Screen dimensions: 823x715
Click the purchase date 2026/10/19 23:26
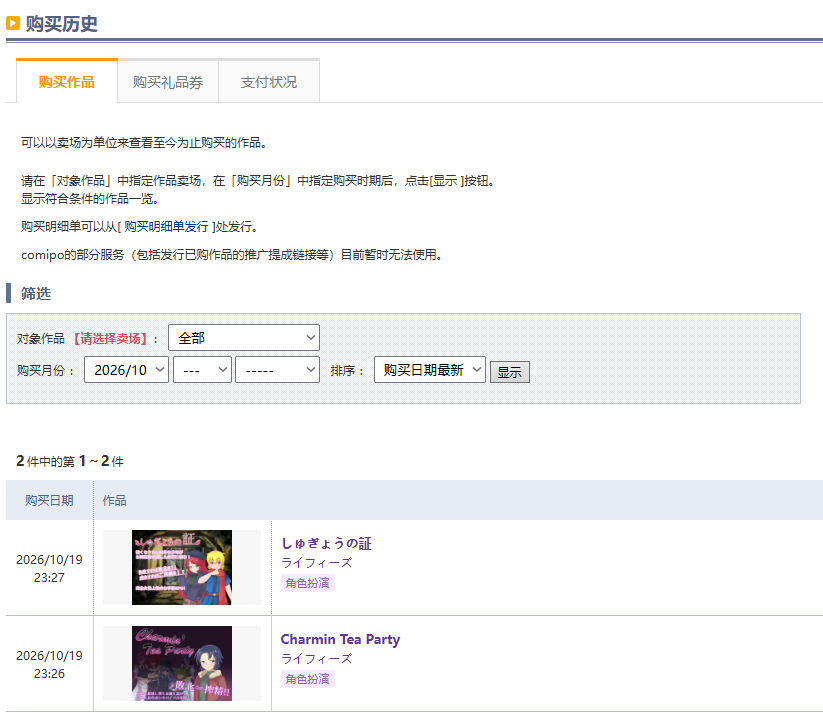[x=49, y=664]
